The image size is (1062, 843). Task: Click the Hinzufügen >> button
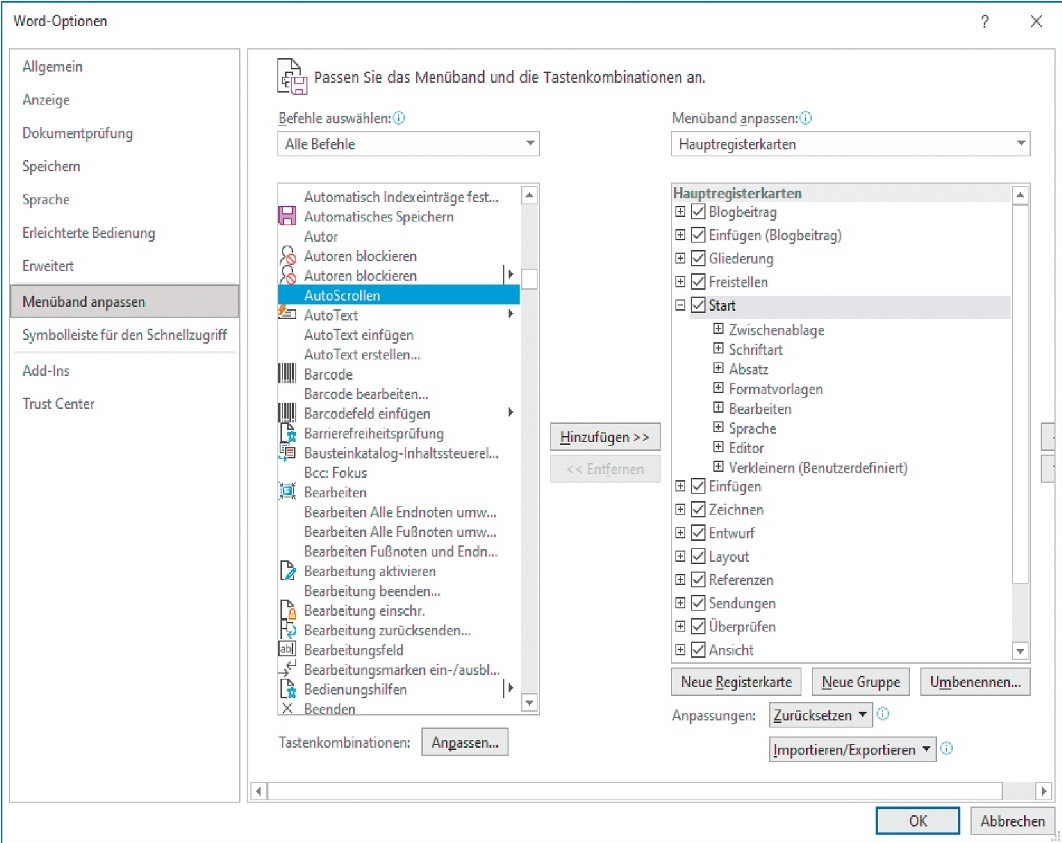tap(605, 437)
